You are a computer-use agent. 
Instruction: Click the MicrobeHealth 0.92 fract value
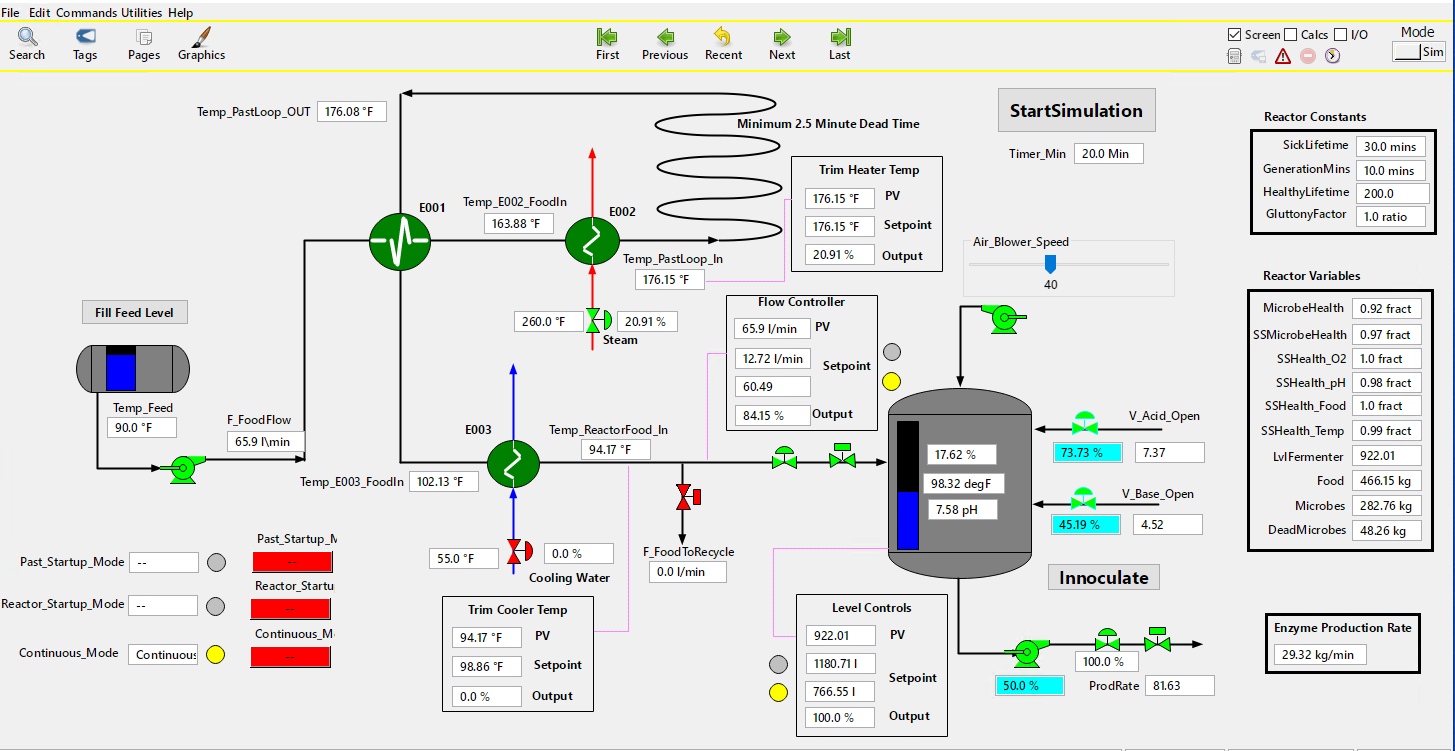[1386, 309]
